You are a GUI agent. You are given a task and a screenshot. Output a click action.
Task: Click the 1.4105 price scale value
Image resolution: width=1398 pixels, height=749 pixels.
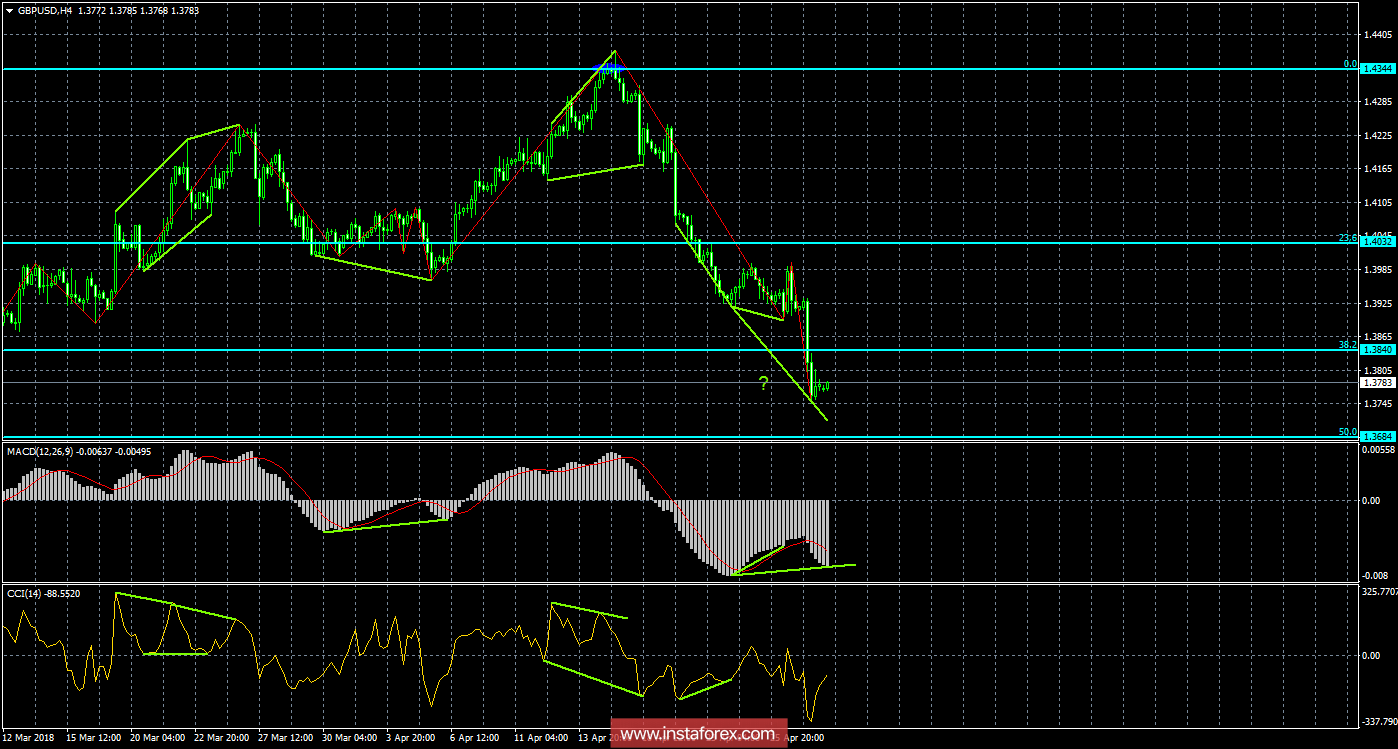click(x=1377, y=203)
